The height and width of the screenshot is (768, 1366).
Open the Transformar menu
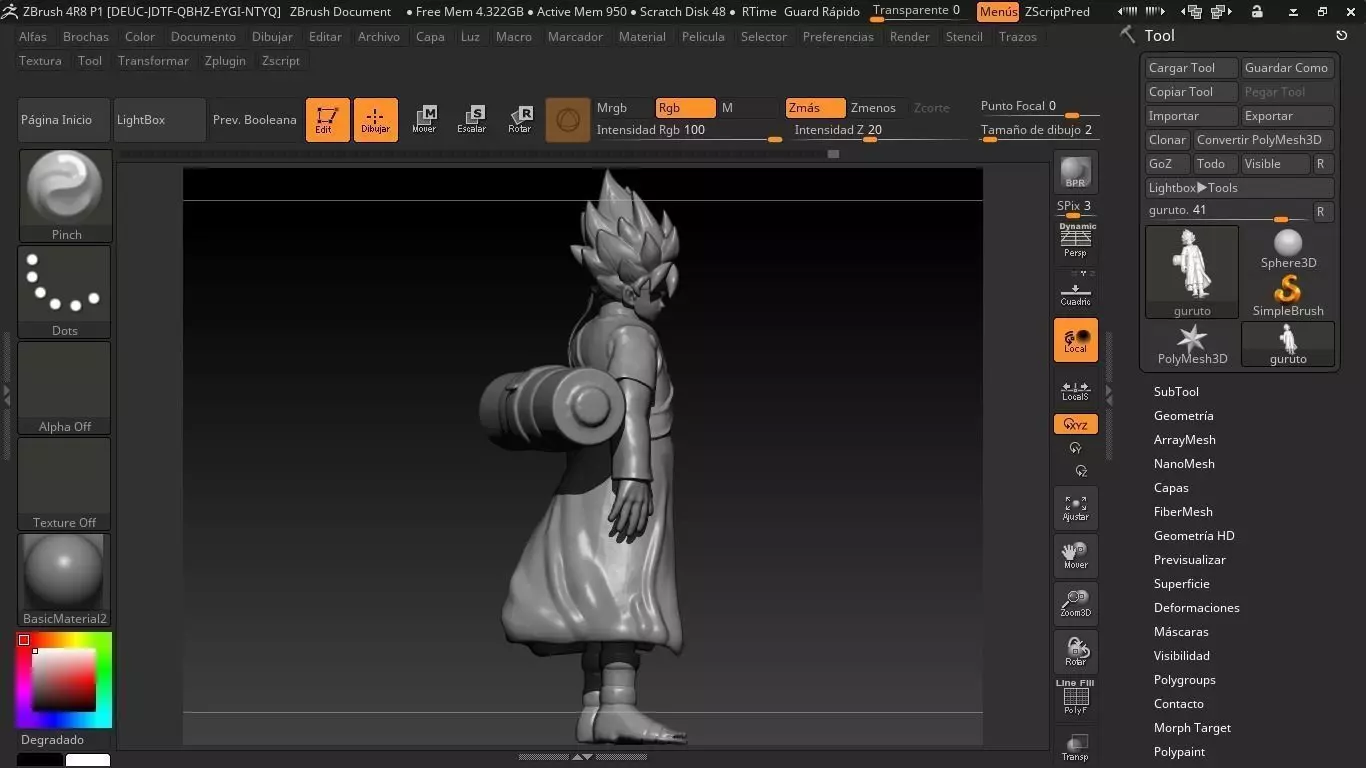(153, 61)
